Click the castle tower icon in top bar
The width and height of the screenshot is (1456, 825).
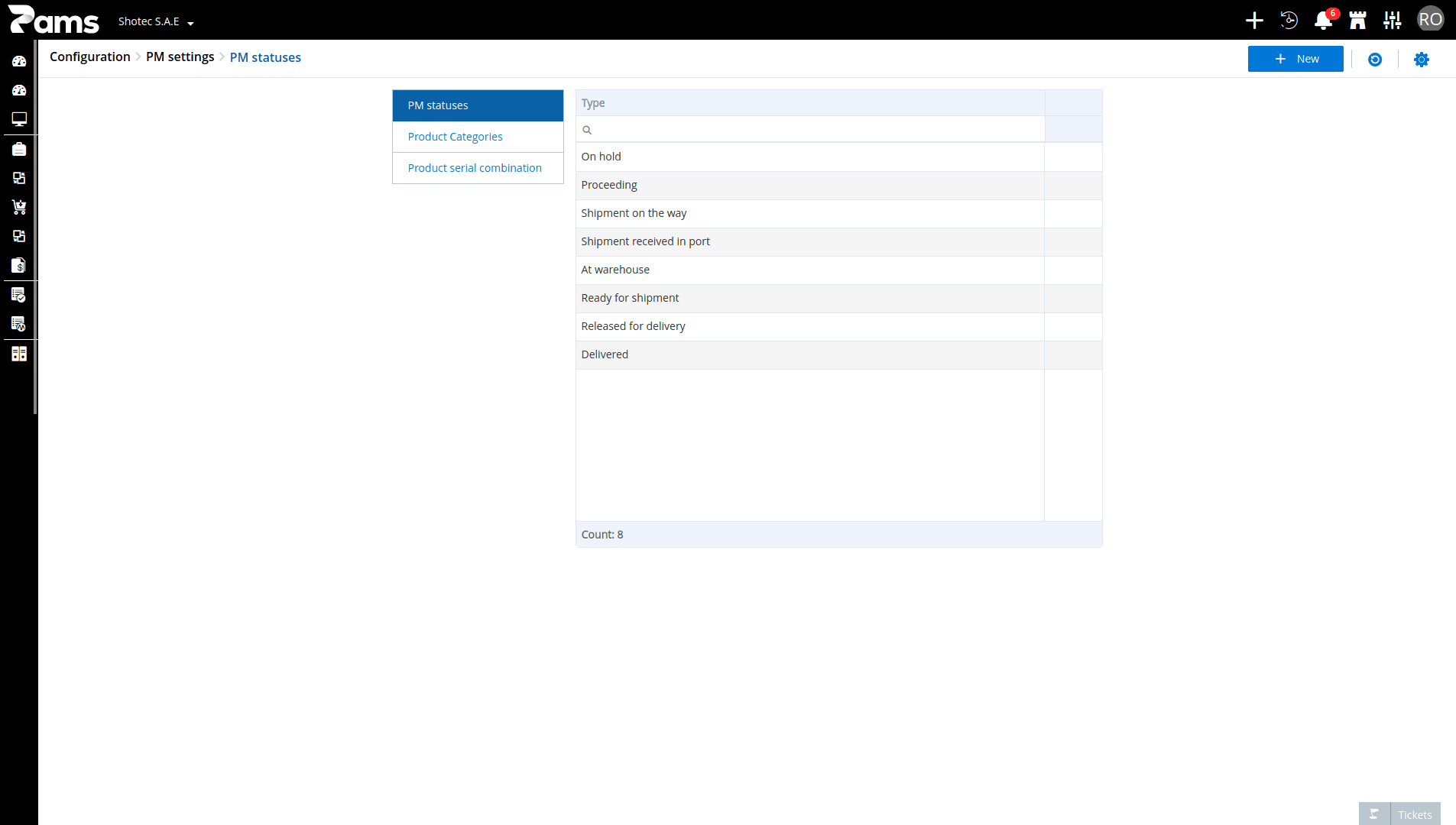click(x=1358, y=21)
